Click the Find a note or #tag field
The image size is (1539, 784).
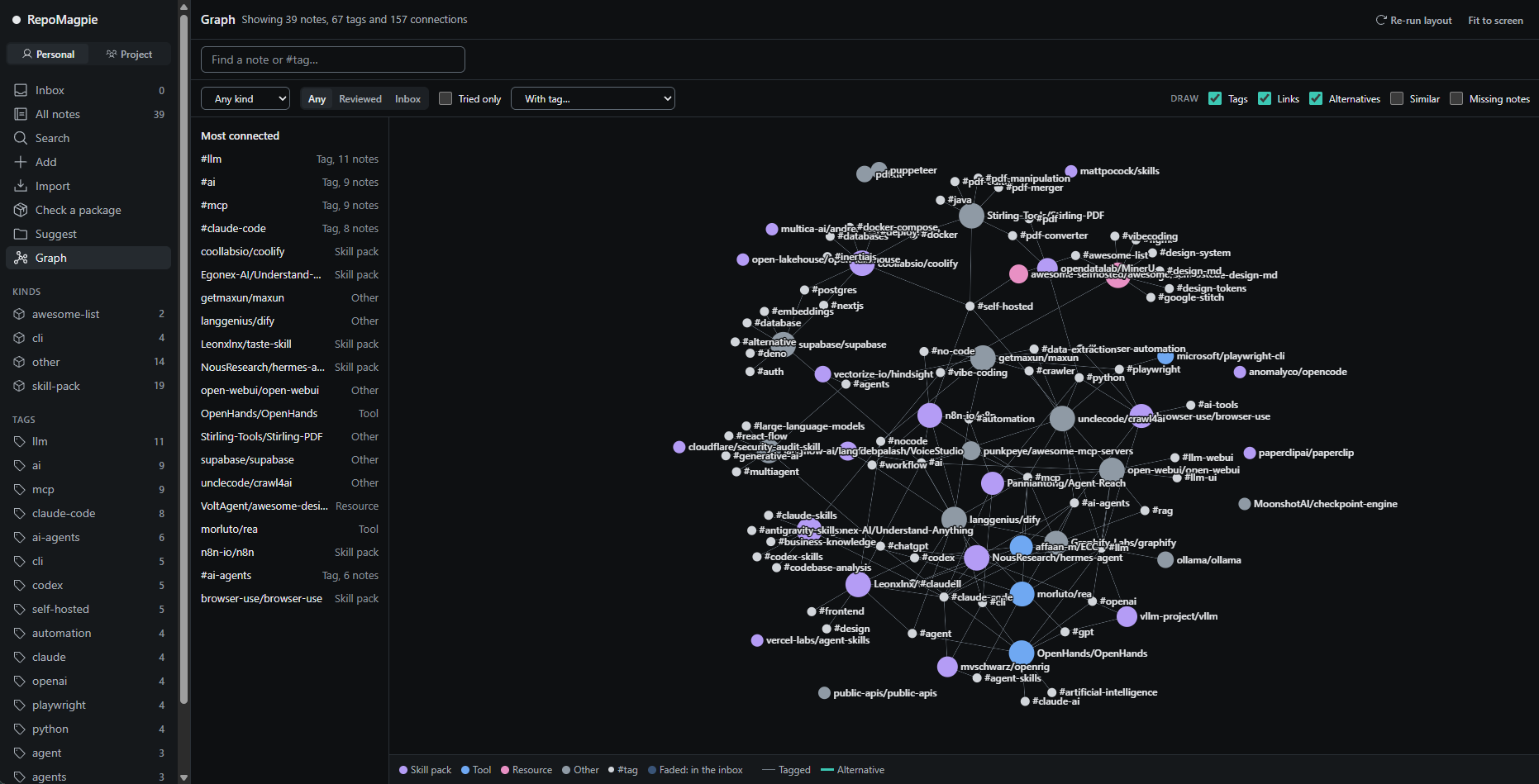pyautogui.click(x=333, y=59)
